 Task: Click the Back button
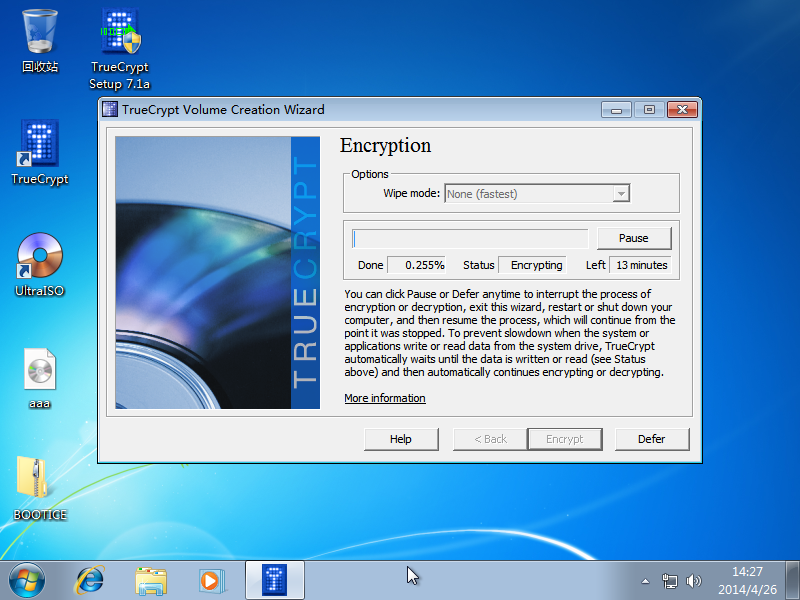490,439
